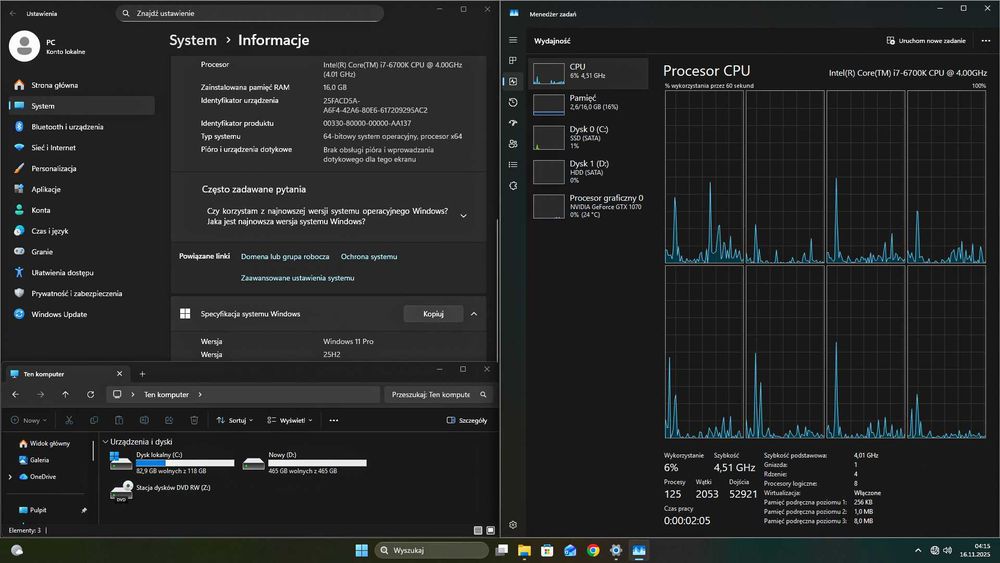1000x563 pixels.
Task: Click the Copy icon in File Explorer toolbar
Action: click(x=94, y=420)
